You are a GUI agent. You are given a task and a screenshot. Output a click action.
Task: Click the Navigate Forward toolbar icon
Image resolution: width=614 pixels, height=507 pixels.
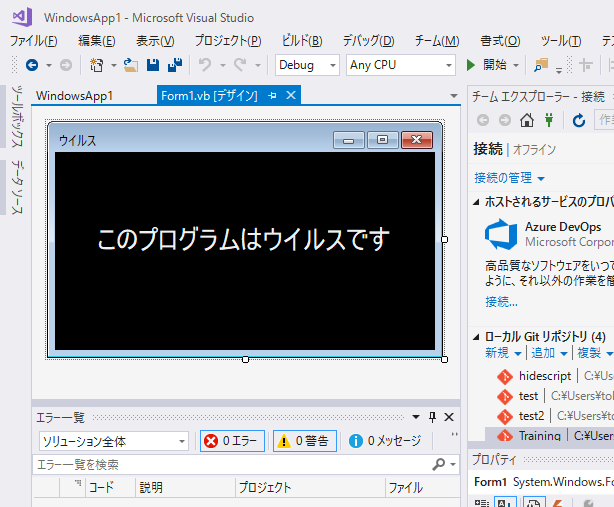(x=66, y=65)
